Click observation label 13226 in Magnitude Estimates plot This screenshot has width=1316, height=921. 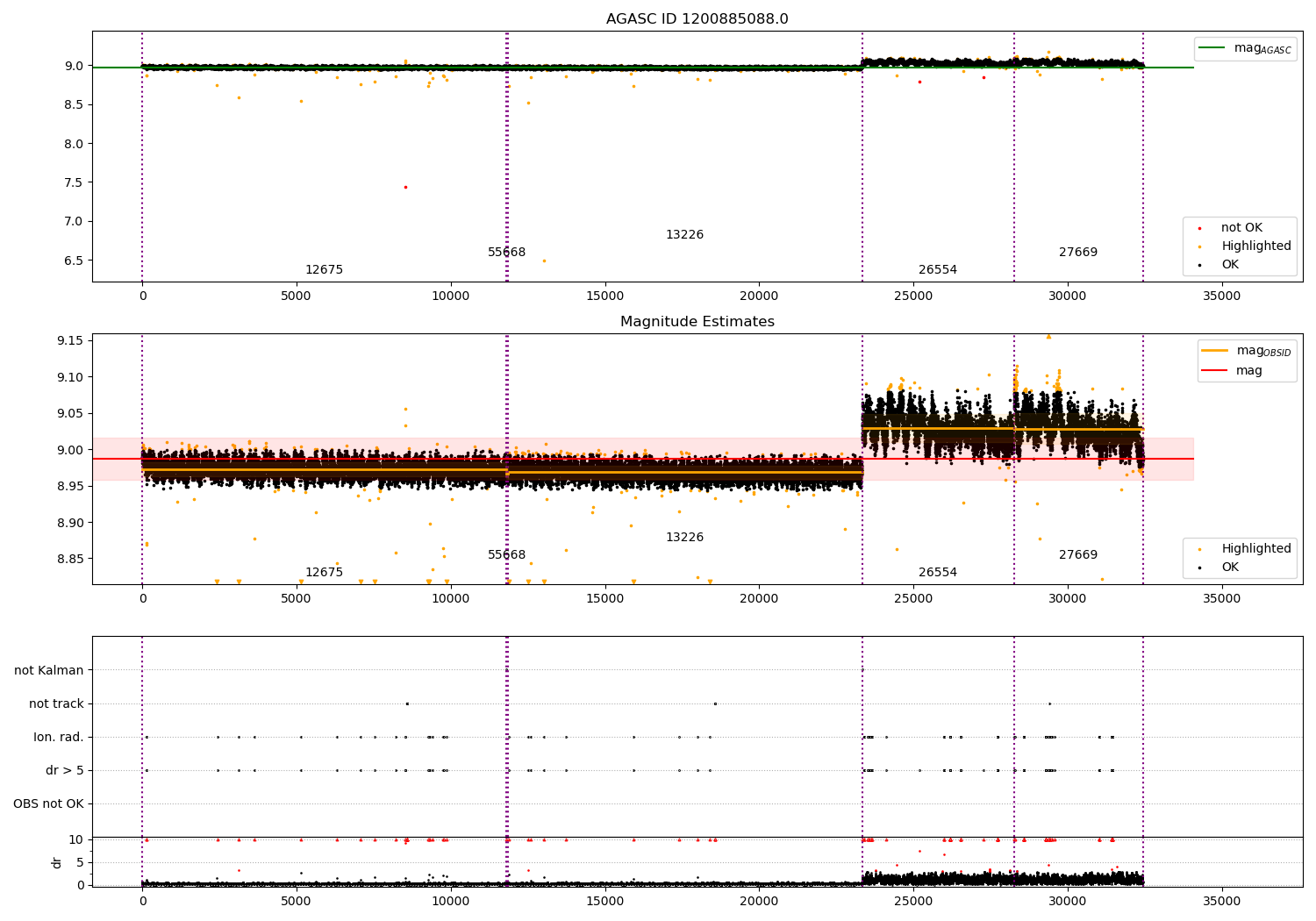(x=684, y=538)
